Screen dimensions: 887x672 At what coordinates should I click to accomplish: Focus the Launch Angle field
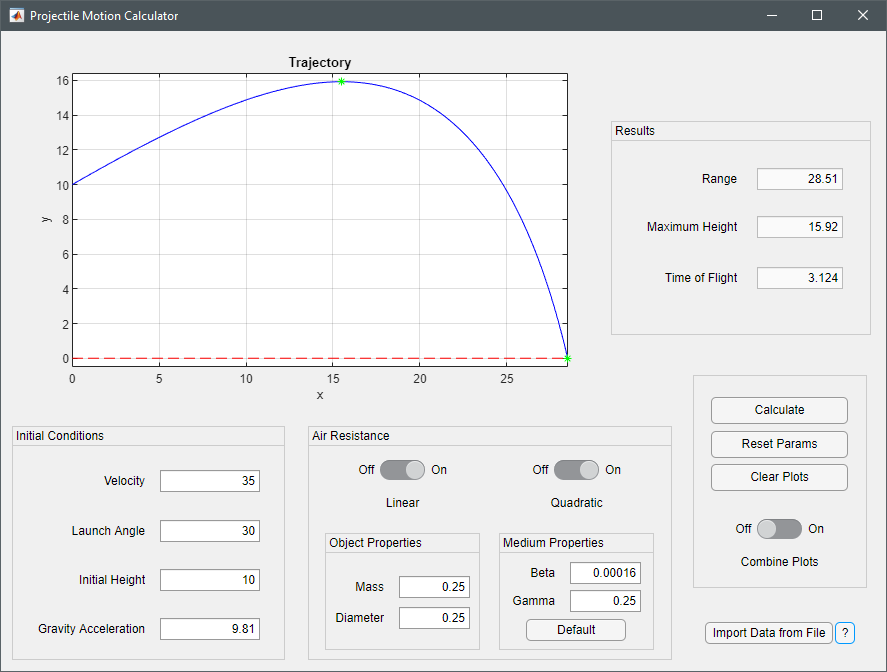(210, 531)
